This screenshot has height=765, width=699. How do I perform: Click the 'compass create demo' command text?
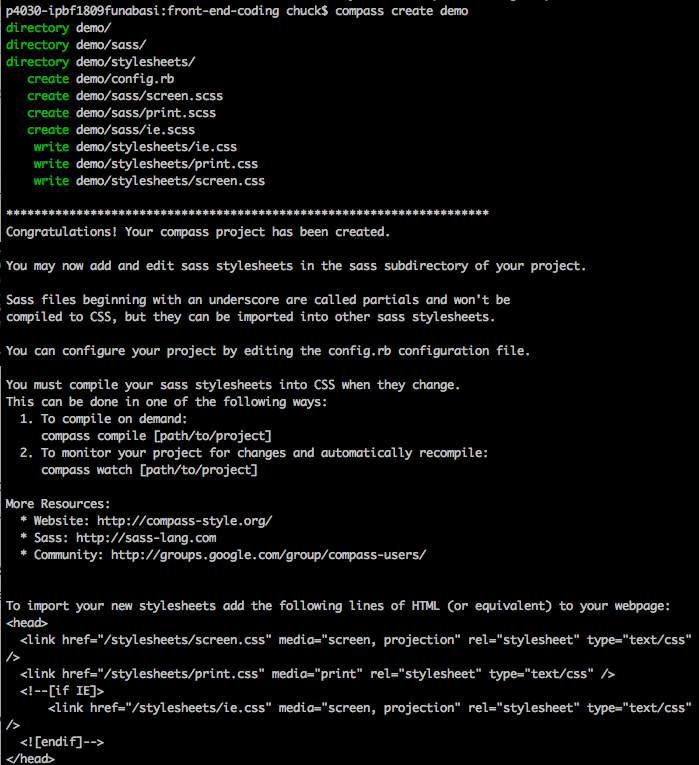[x=401, y=11]
